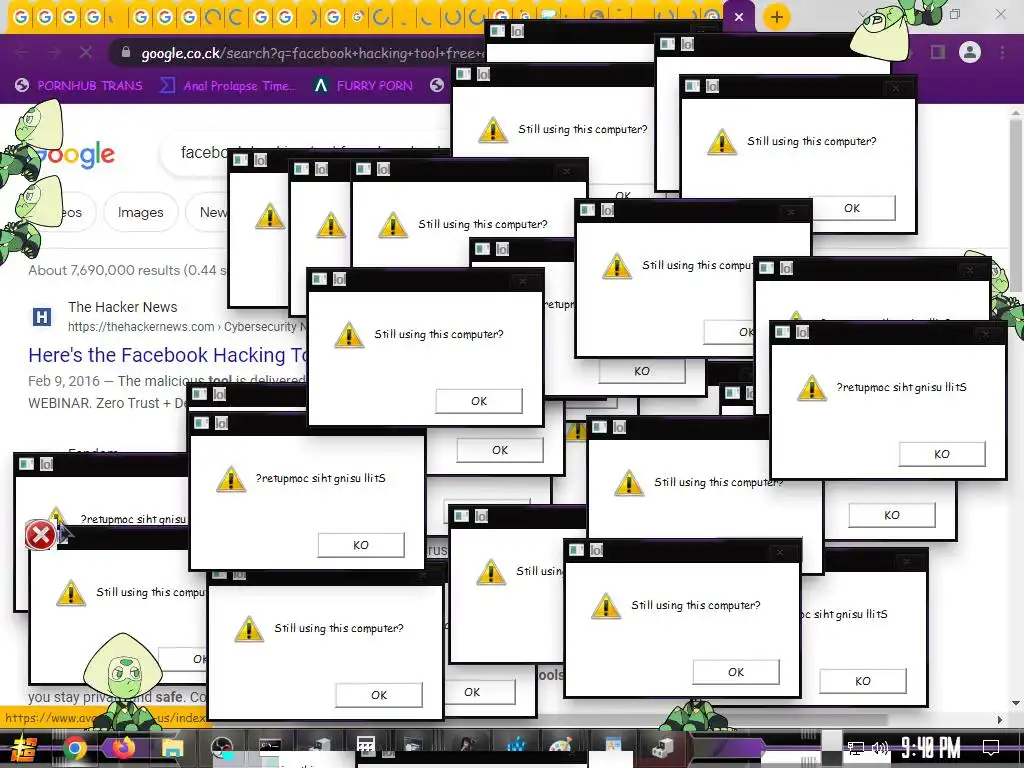Go back using Chrome's back arrow
Screen dimensions: 1024x768
pyautogui.click(x=22, y=52)
